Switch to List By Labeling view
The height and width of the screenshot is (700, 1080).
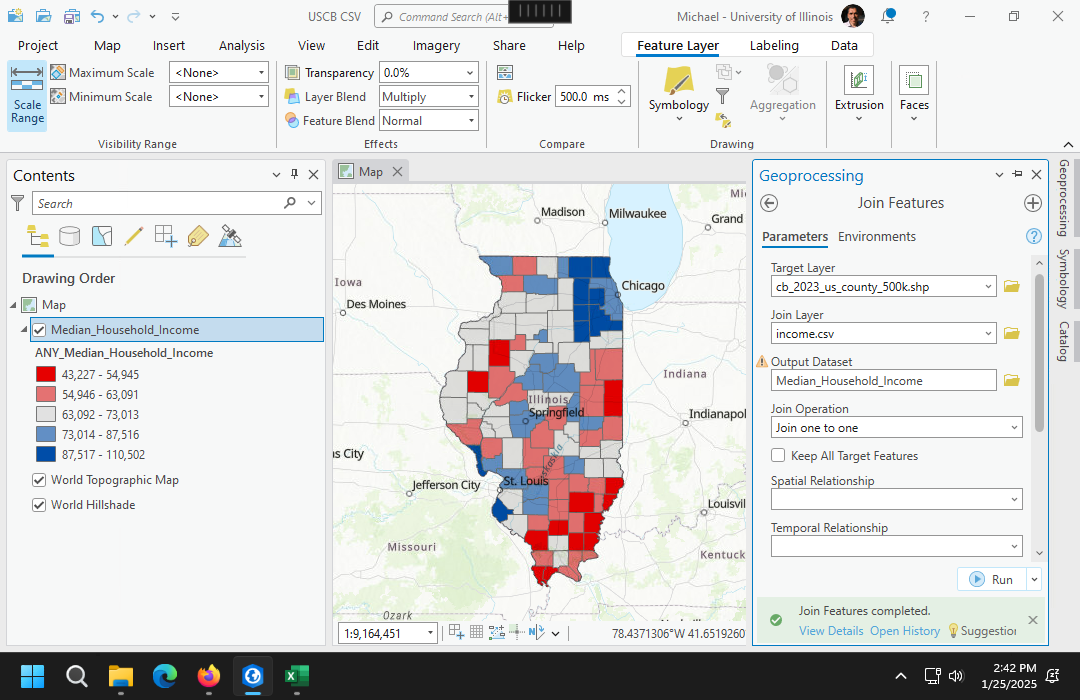pyautogui.click(x=198, y=237)
